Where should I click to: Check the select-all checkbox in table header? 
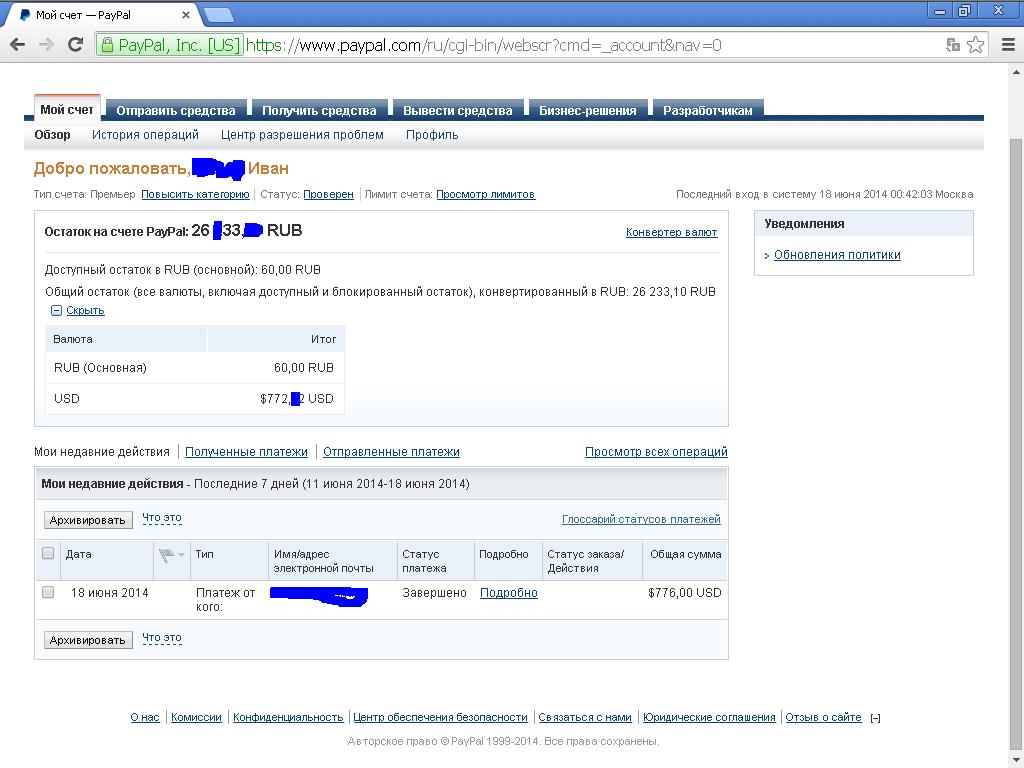(48, 553)
